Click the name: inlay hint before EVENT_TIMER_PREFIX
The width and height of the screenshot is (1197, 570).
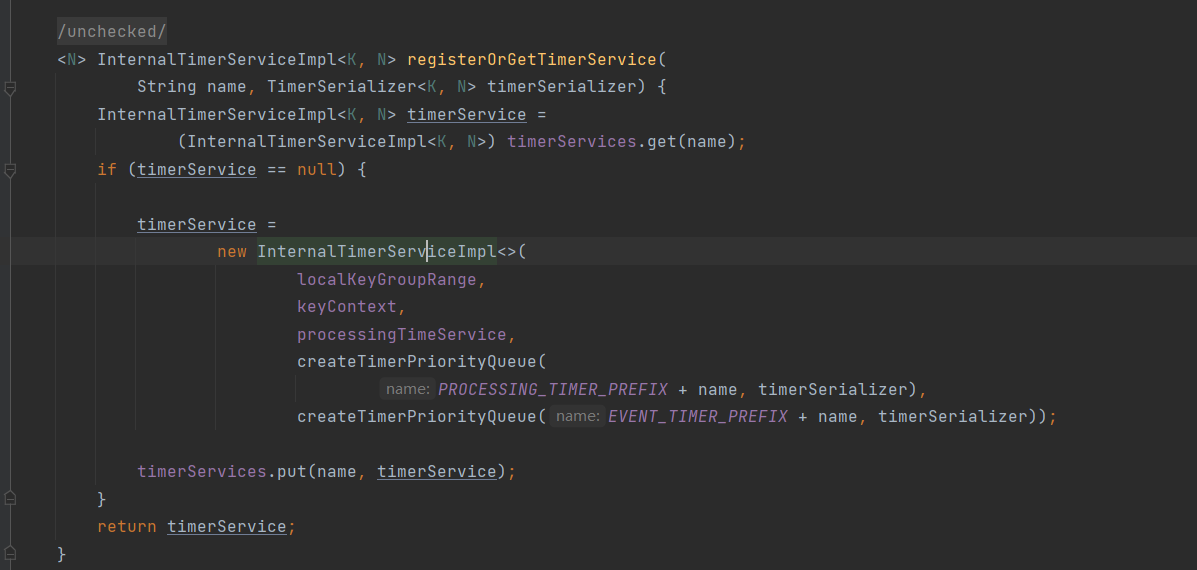pyautogui.click(x=577, y=417)
